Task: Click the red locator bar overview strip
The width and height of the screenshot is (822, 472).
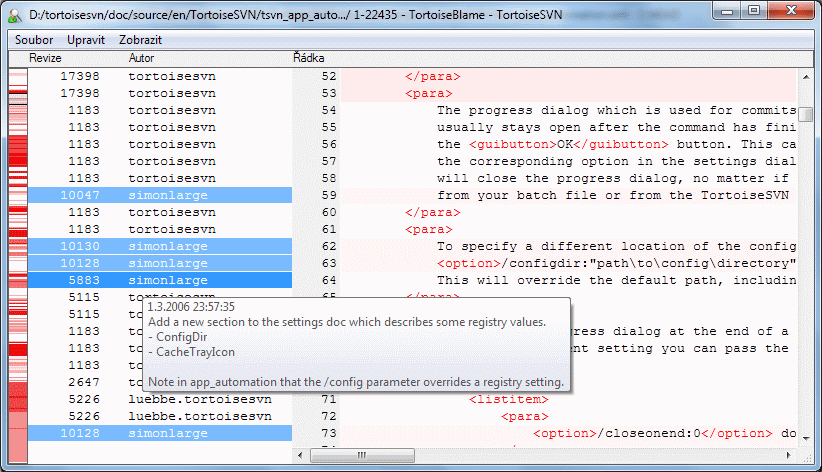Action: point(18,266)
